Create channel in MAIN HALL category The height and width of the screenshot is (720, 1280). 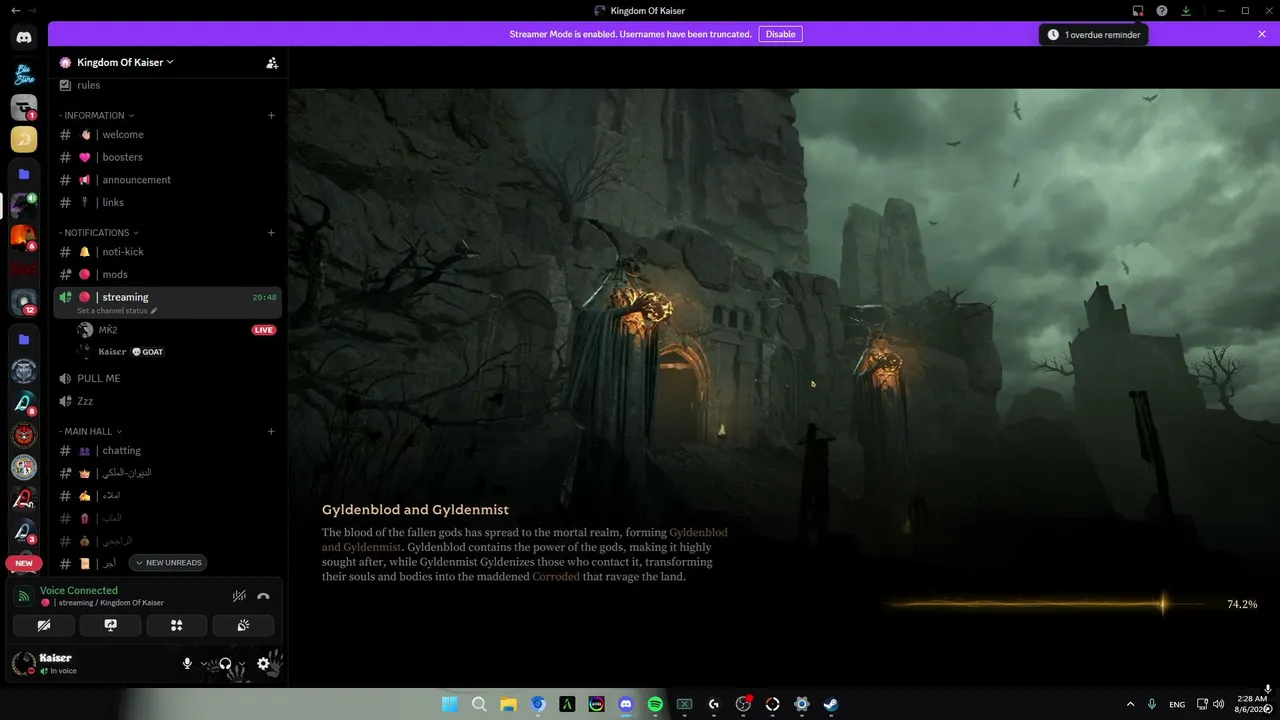pyautogui.click(x=271, y=431)
